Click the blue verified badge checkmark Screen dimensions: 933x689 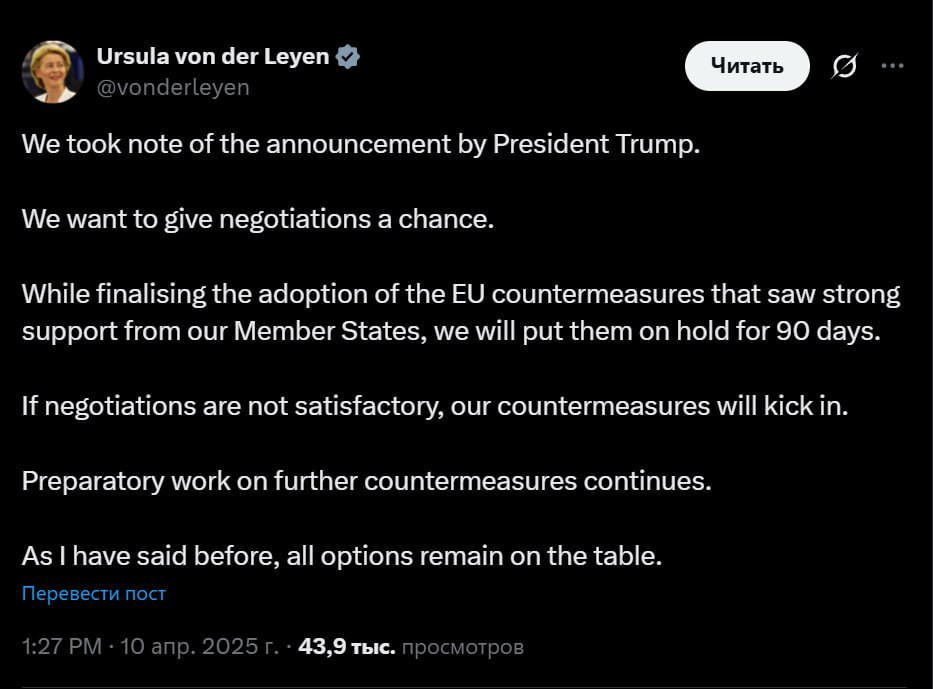click(348, 57)
